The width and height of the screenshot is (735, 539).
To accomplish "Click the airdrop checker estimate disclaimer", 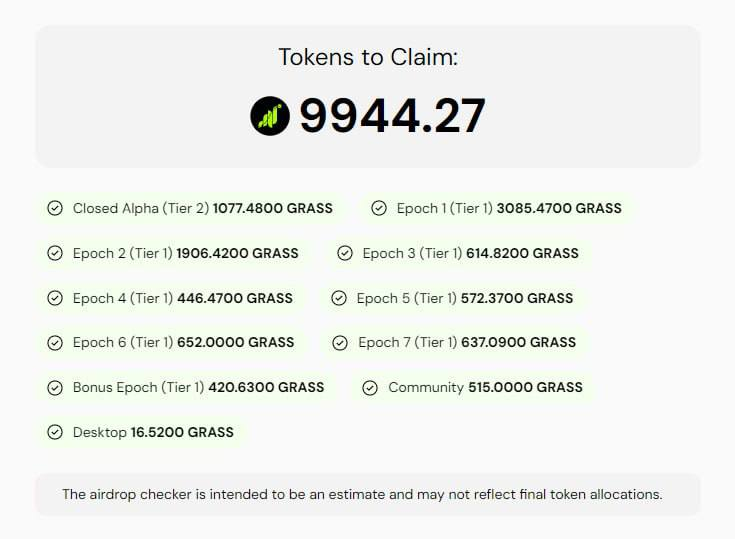I will [362, 494].
